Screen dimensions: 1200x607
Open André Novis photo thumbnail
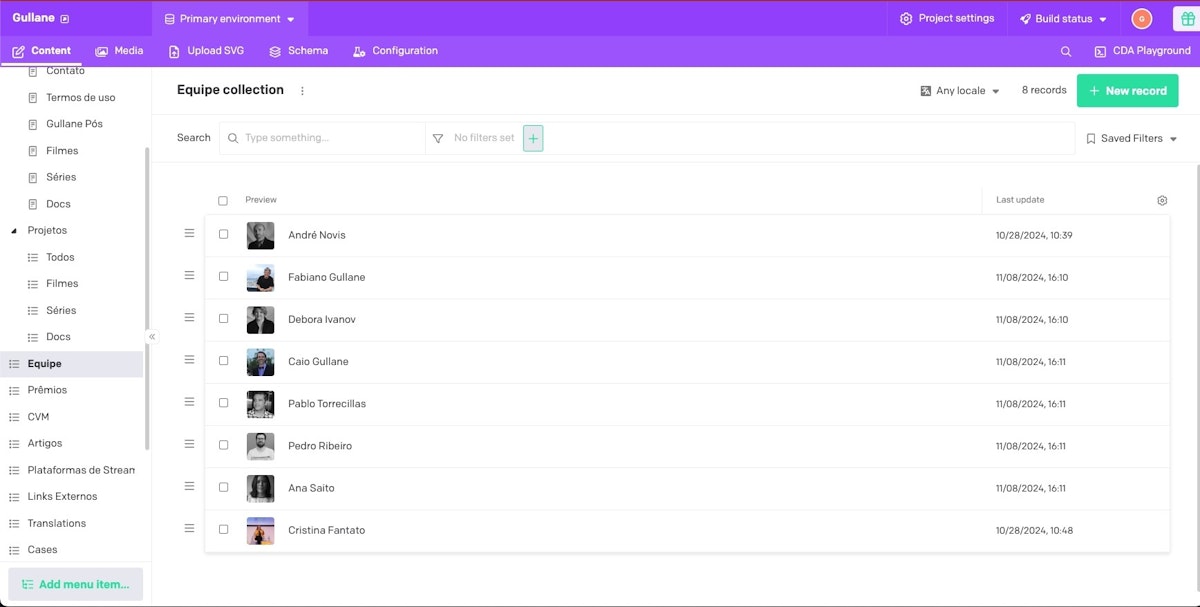260,235
